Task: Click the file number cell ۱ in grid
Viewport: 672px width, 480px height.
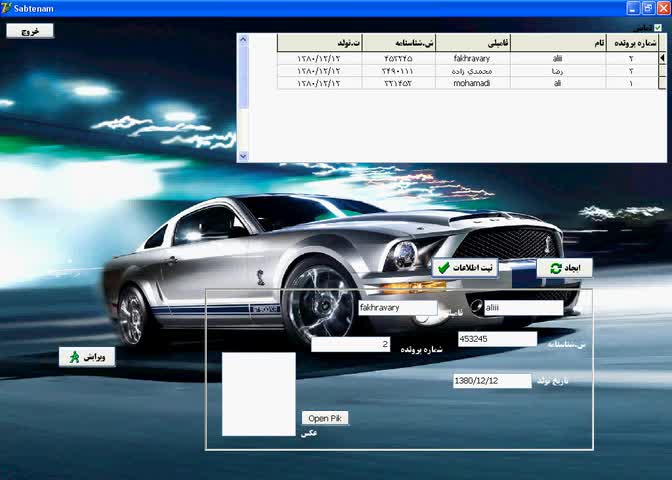Action: coord(632,83)
